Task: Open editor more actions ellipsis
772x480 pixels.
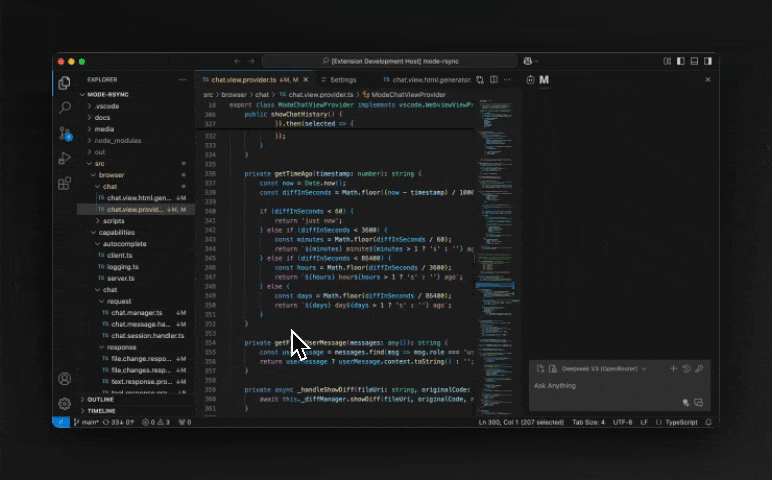Action: pos(507,80)
